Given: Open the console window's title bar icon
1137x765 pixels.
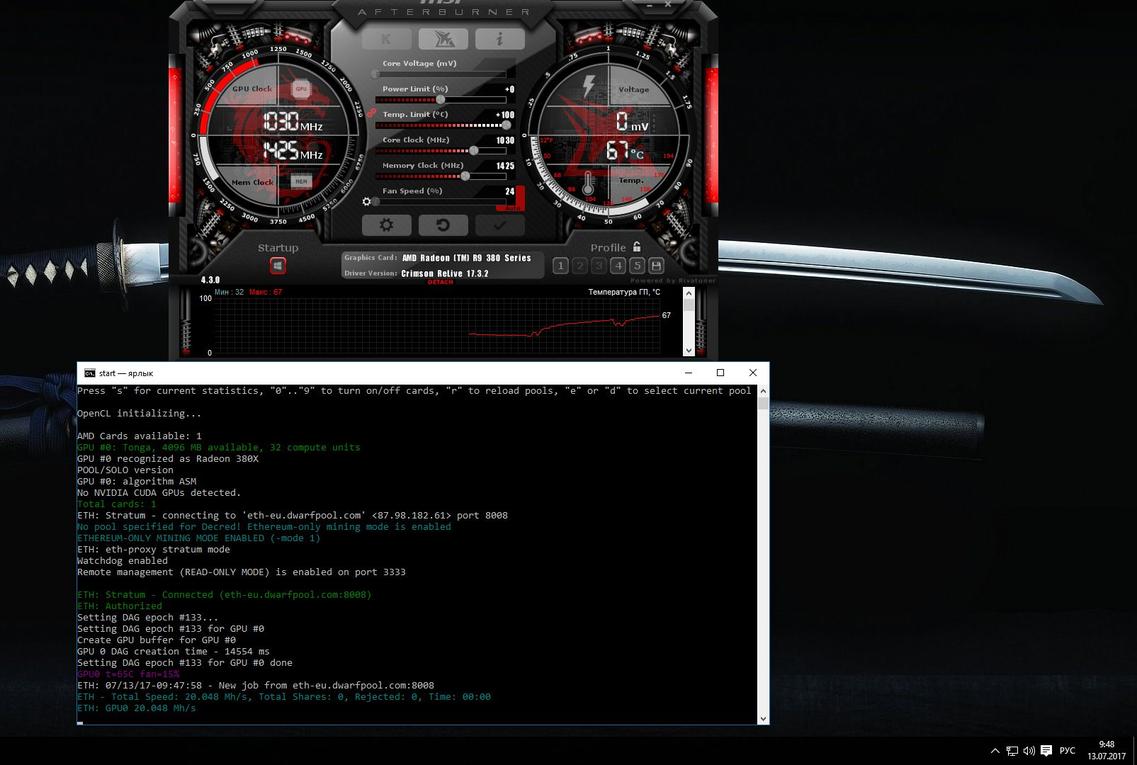Looking at the screenshot, I should tap(89, 373).
